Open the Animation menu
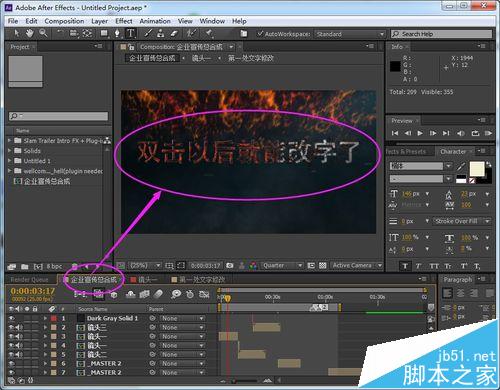Image resolution: width=500 pixels, height=390 pixels. [155, 21]
